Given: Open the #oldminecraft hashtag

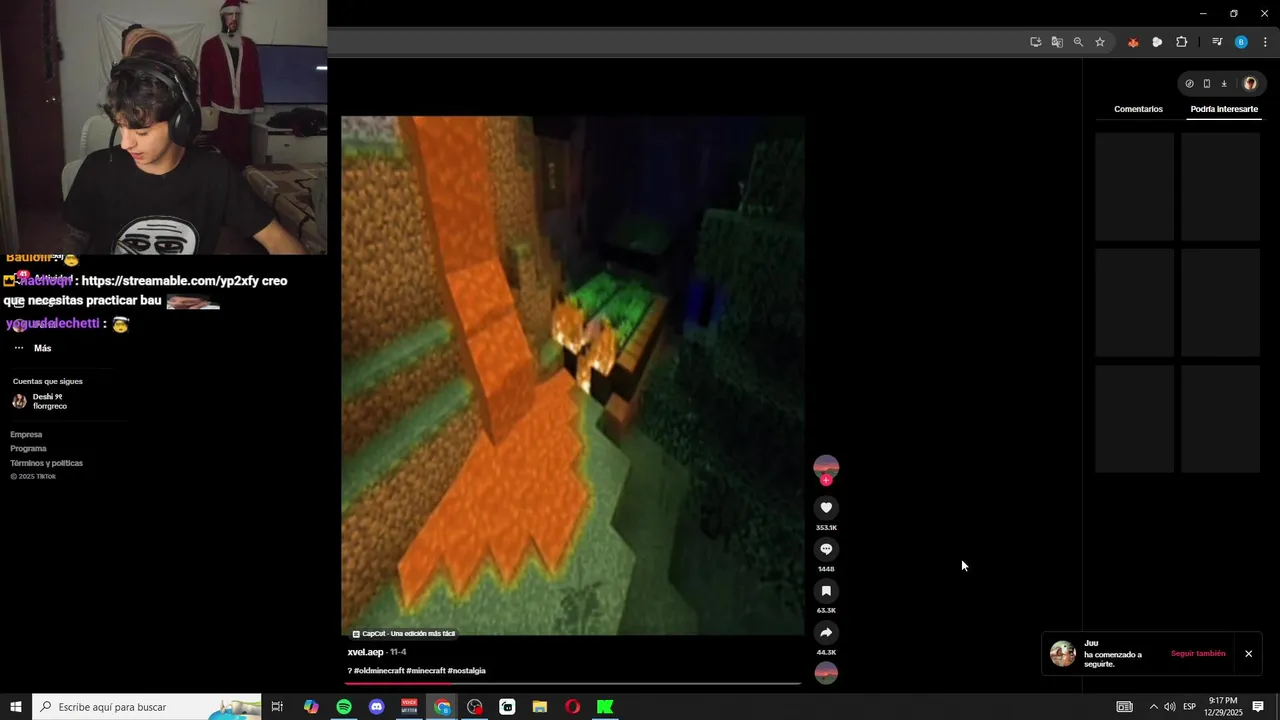Looking at the screenshot, I should [x=379, y=671].
